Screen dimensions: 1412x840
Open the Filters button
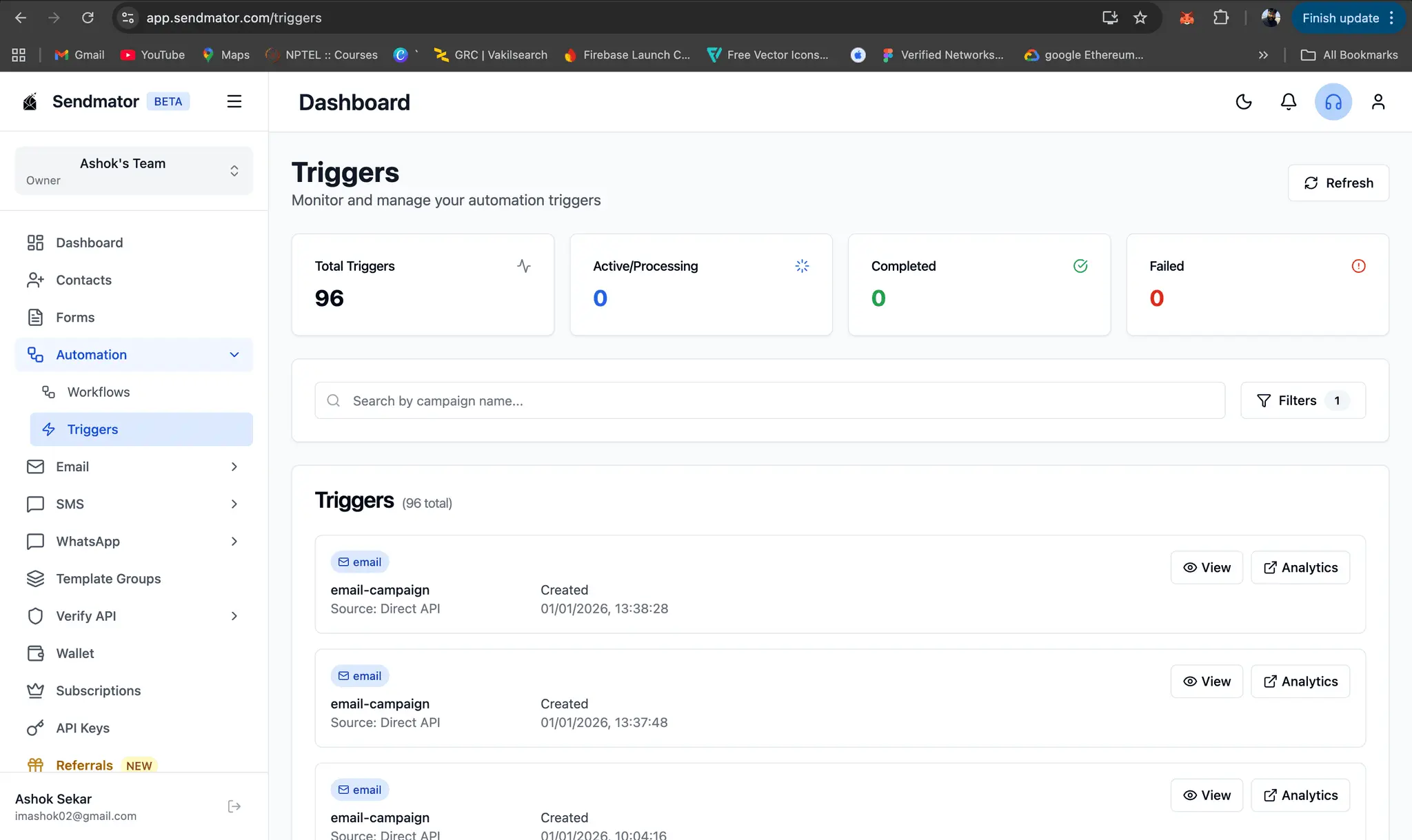pyautogui.click(x=1302, y=400)
